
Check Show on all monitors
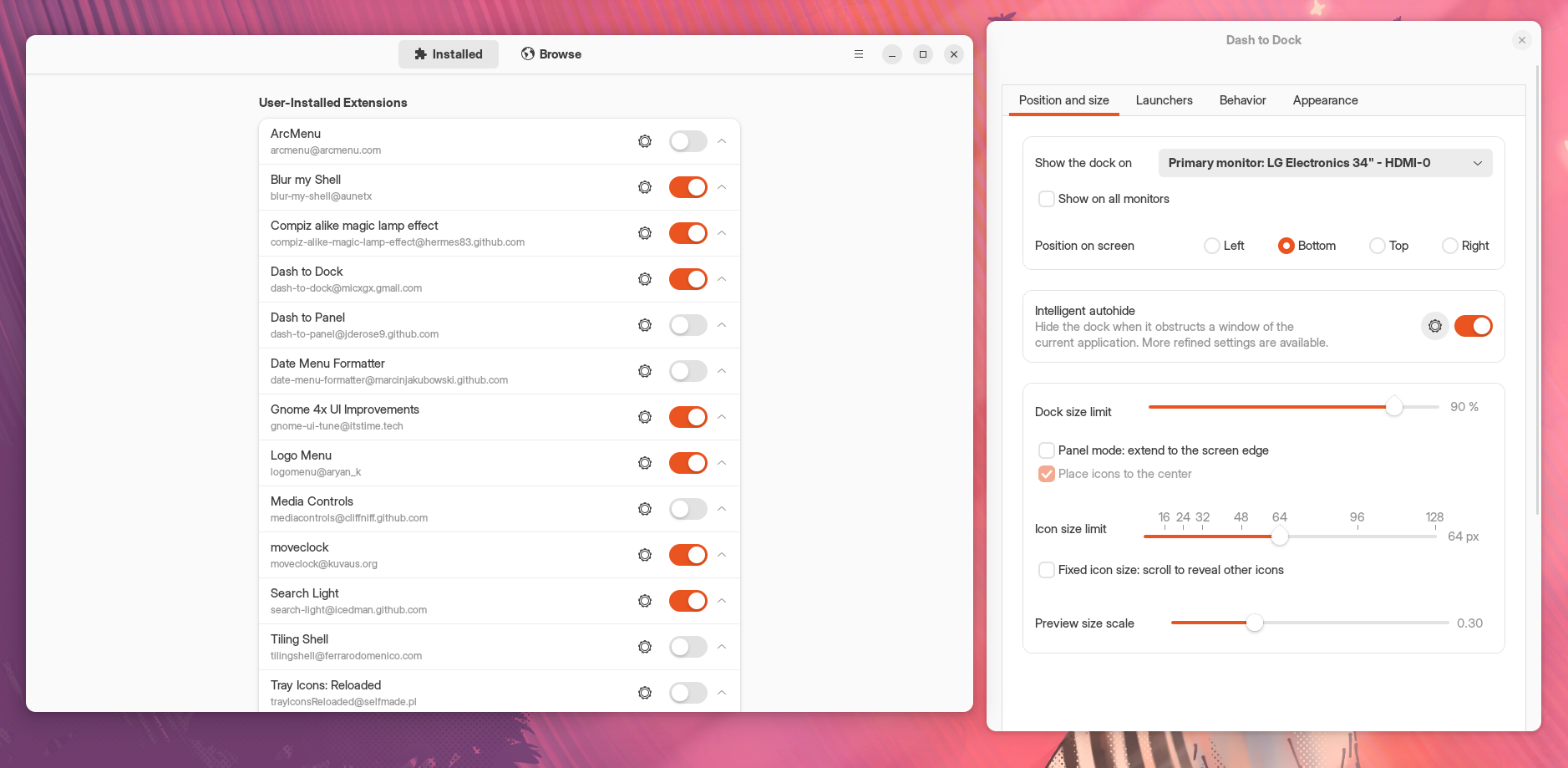(1046, 199)
